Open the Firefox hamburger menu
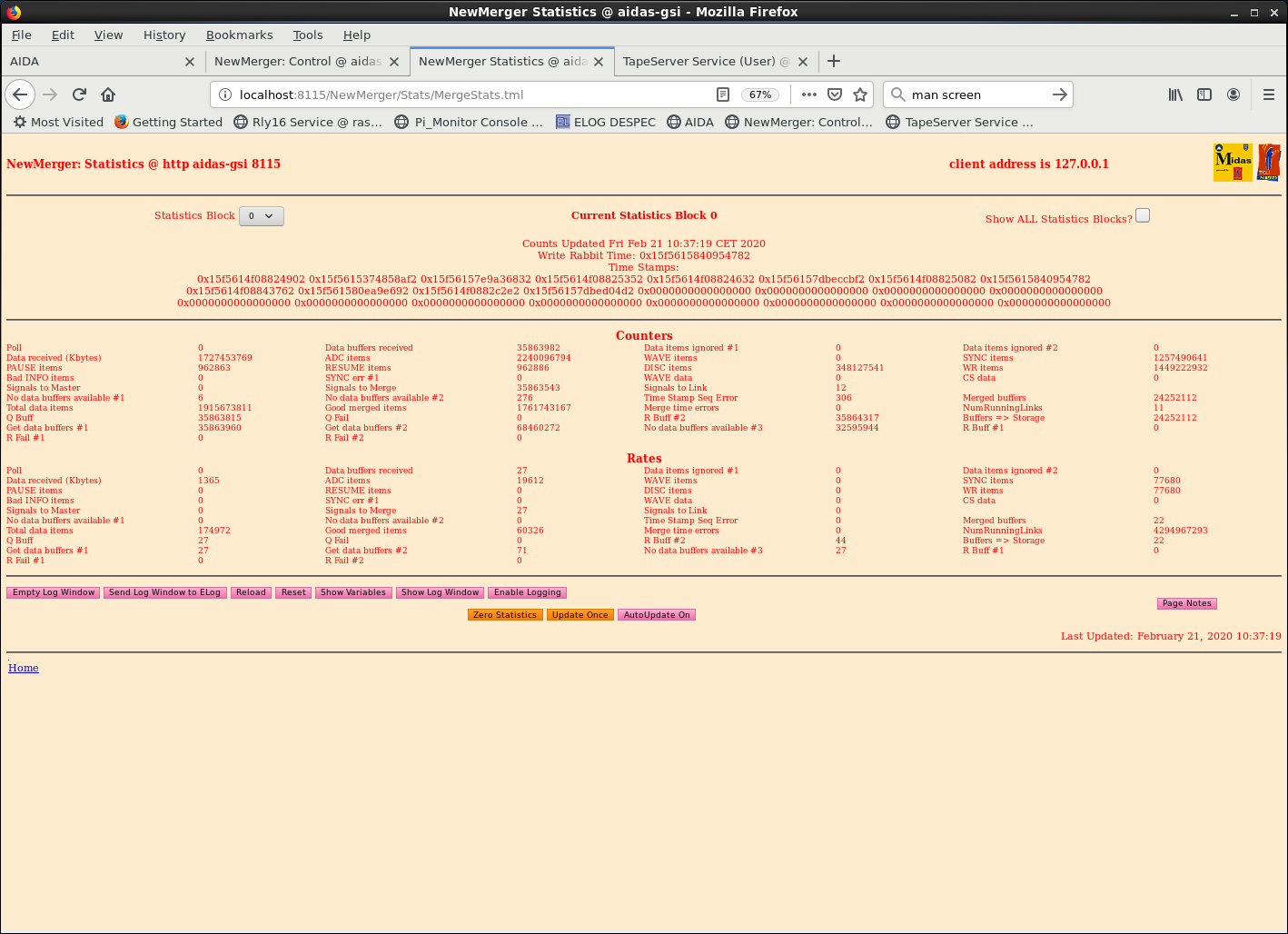Image resolution: width=1288 pixels, height=934 pixels. [x=1269, y=94]
